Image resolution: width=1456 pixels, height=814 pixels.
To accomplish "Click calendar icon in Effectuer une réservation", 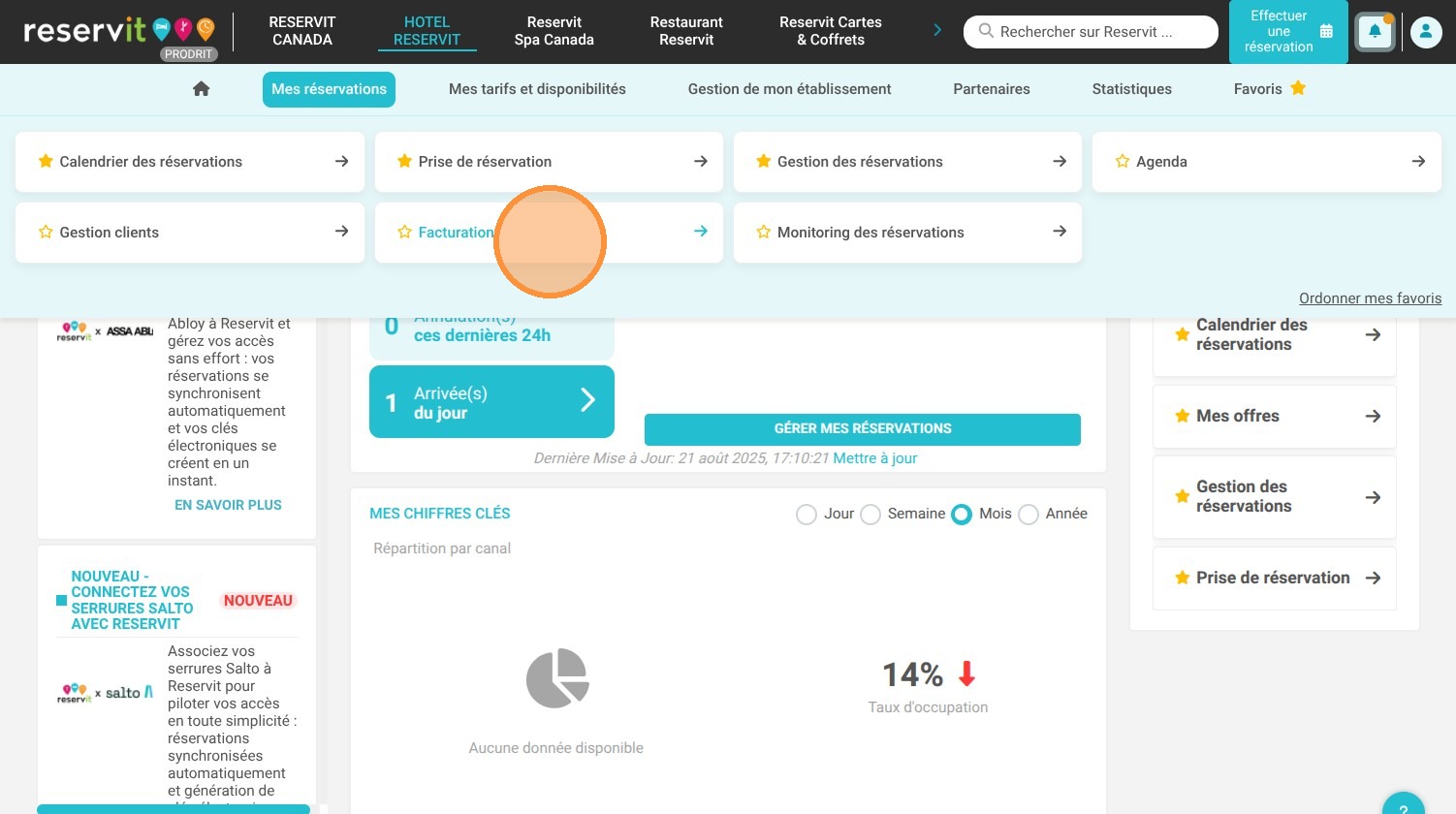I will (1326, 31).
